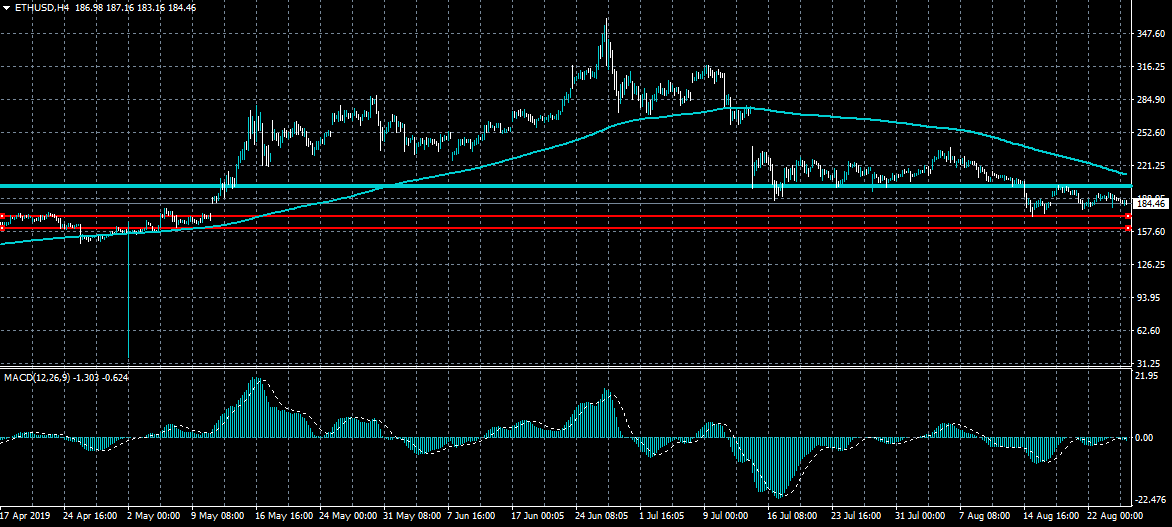Grab left end handle of upper red line
The image size is (1172, 527).
[2, 216]
